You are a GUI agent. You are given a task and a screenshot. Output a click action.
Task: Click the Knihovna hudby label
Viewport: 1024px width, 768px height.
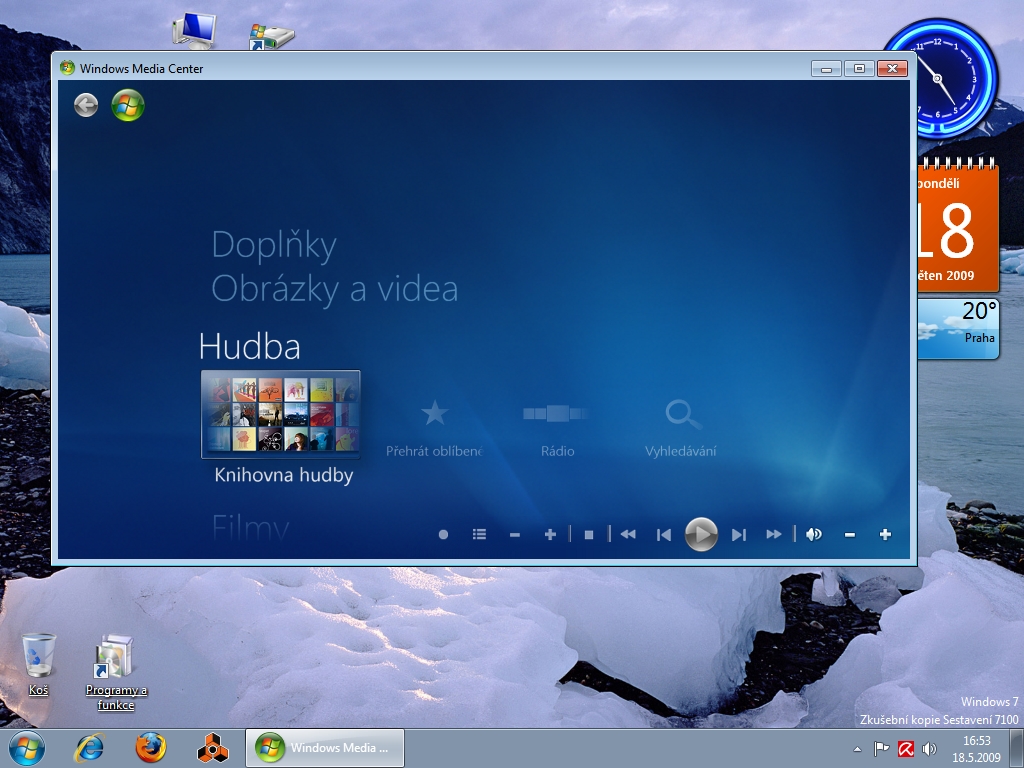[x=284, y=475]
